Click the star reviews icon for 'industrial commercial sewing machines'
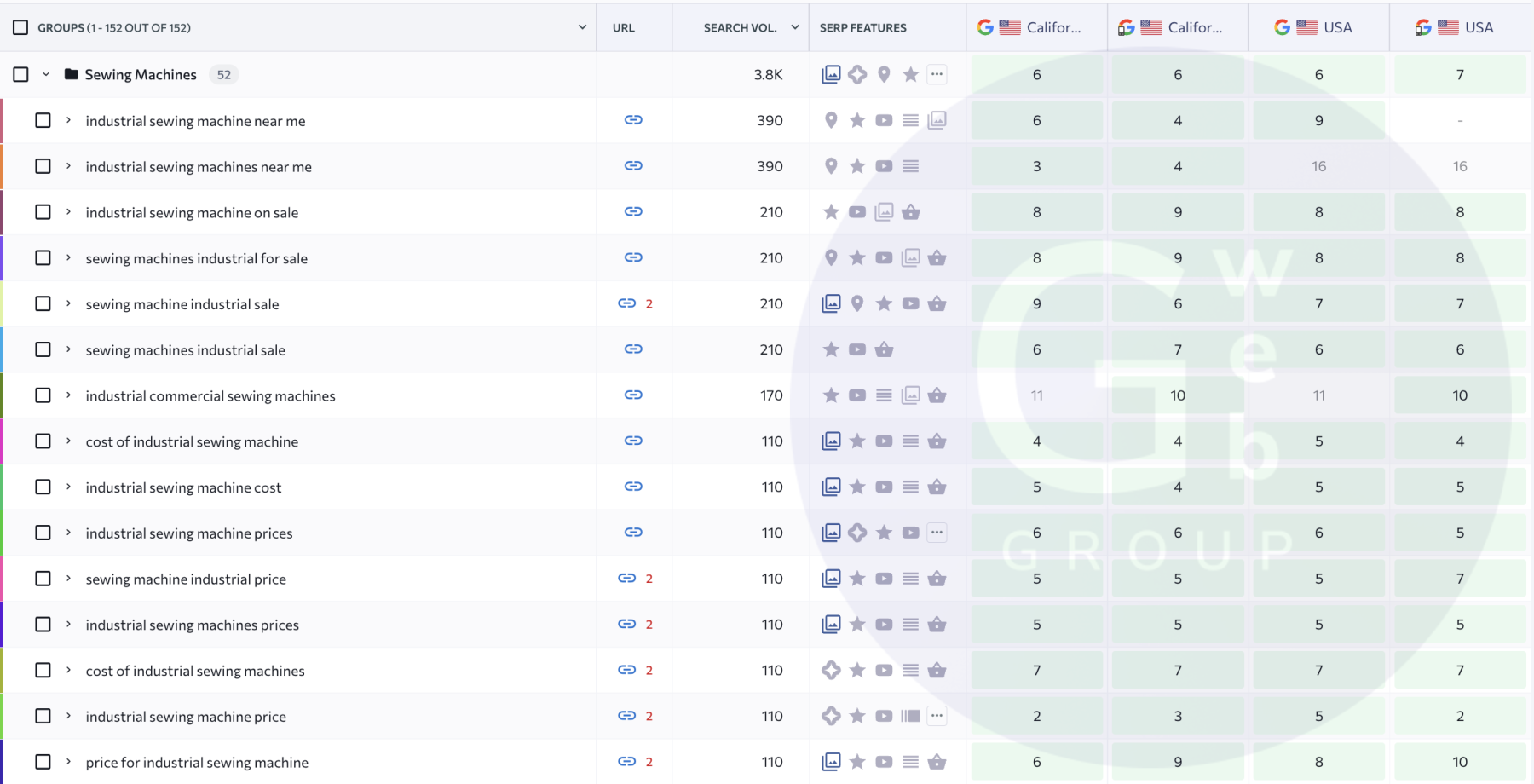Screen dimensions: 1534x784 831,395
